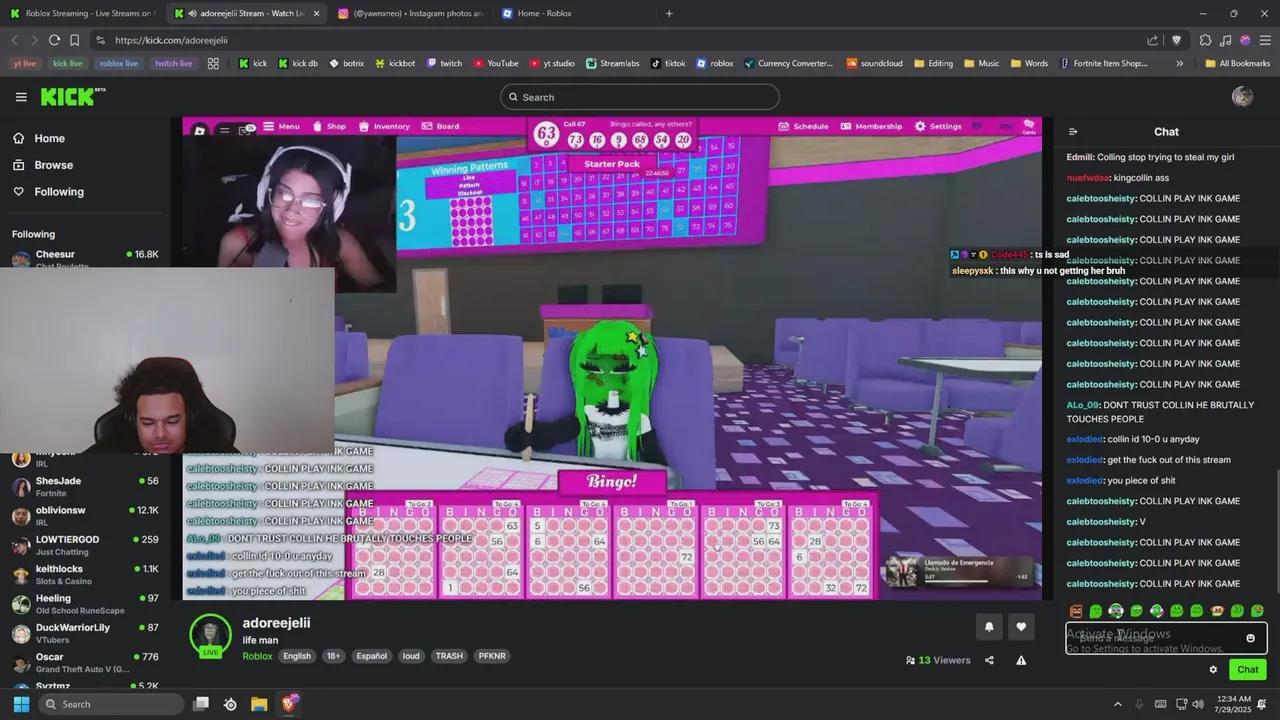1280x720 pixels.
Task: Click the Español tag
Action: [x=371, y=656]
